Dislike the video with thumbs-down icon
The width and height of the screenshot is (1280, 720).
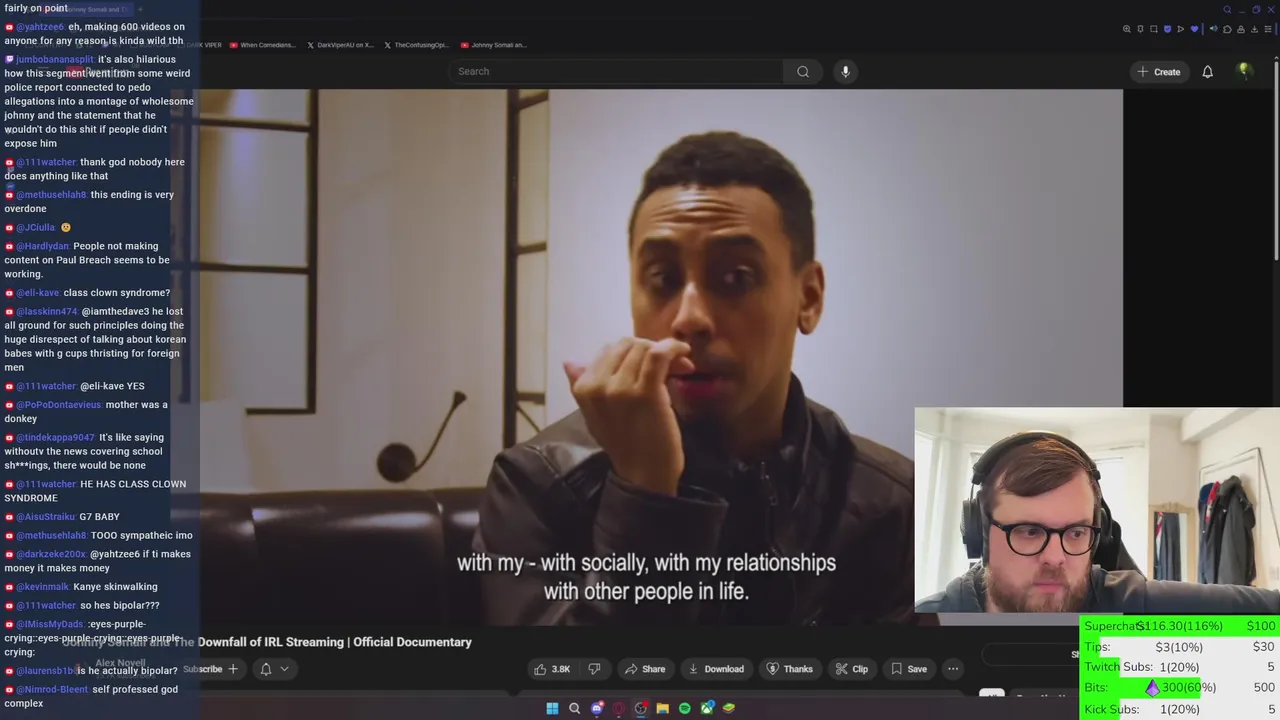pos(594,669)
